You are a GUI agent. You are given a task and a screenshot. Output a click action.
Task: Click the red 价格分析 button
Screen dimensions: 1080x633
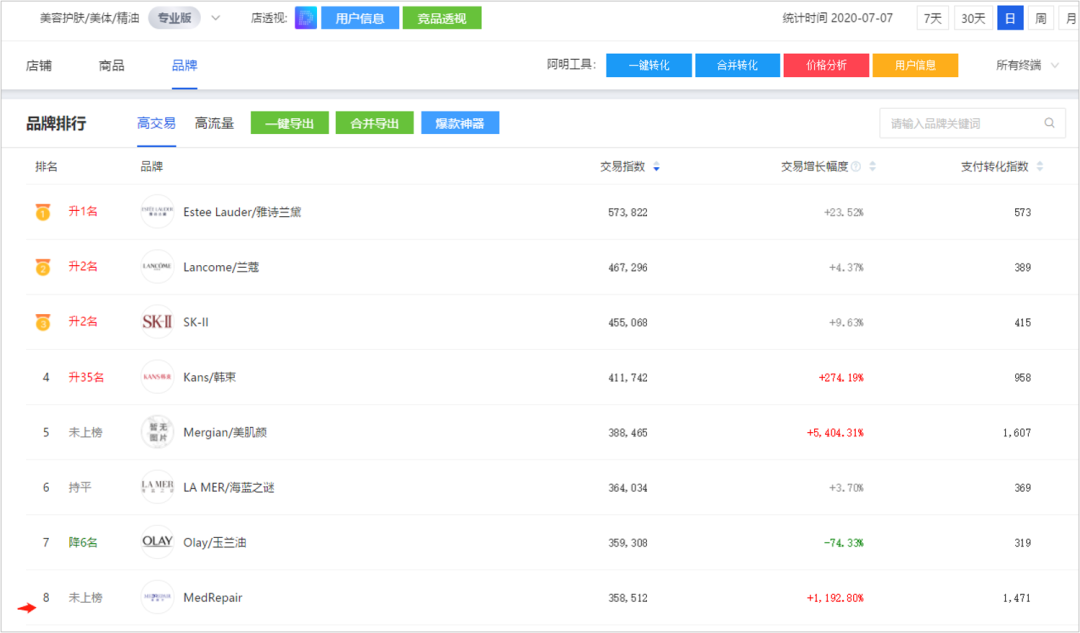point(826,65)
